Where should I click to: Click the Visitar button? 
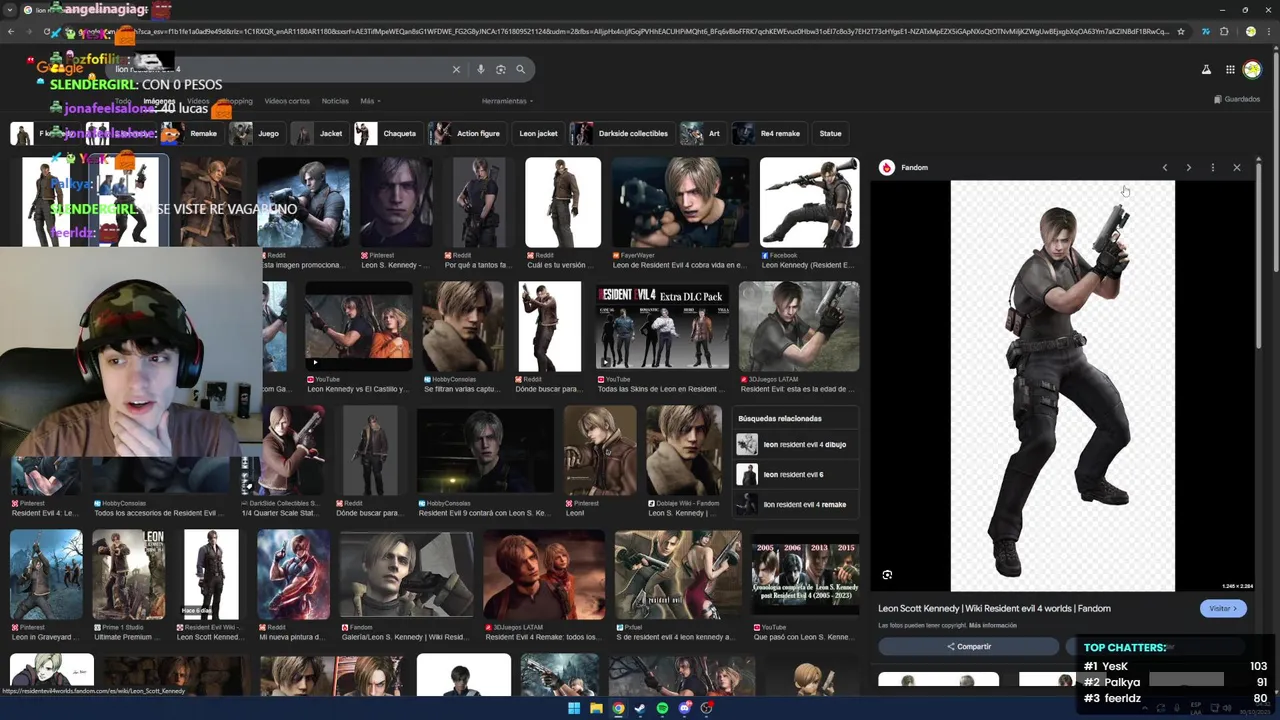[1223, 608]
